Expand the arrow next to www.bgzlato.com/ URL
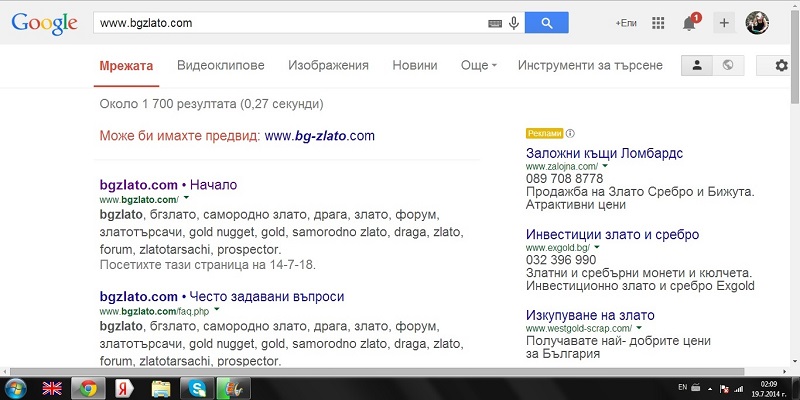The width and height of the screenshot is (800, 400). (x=186, y=197)
